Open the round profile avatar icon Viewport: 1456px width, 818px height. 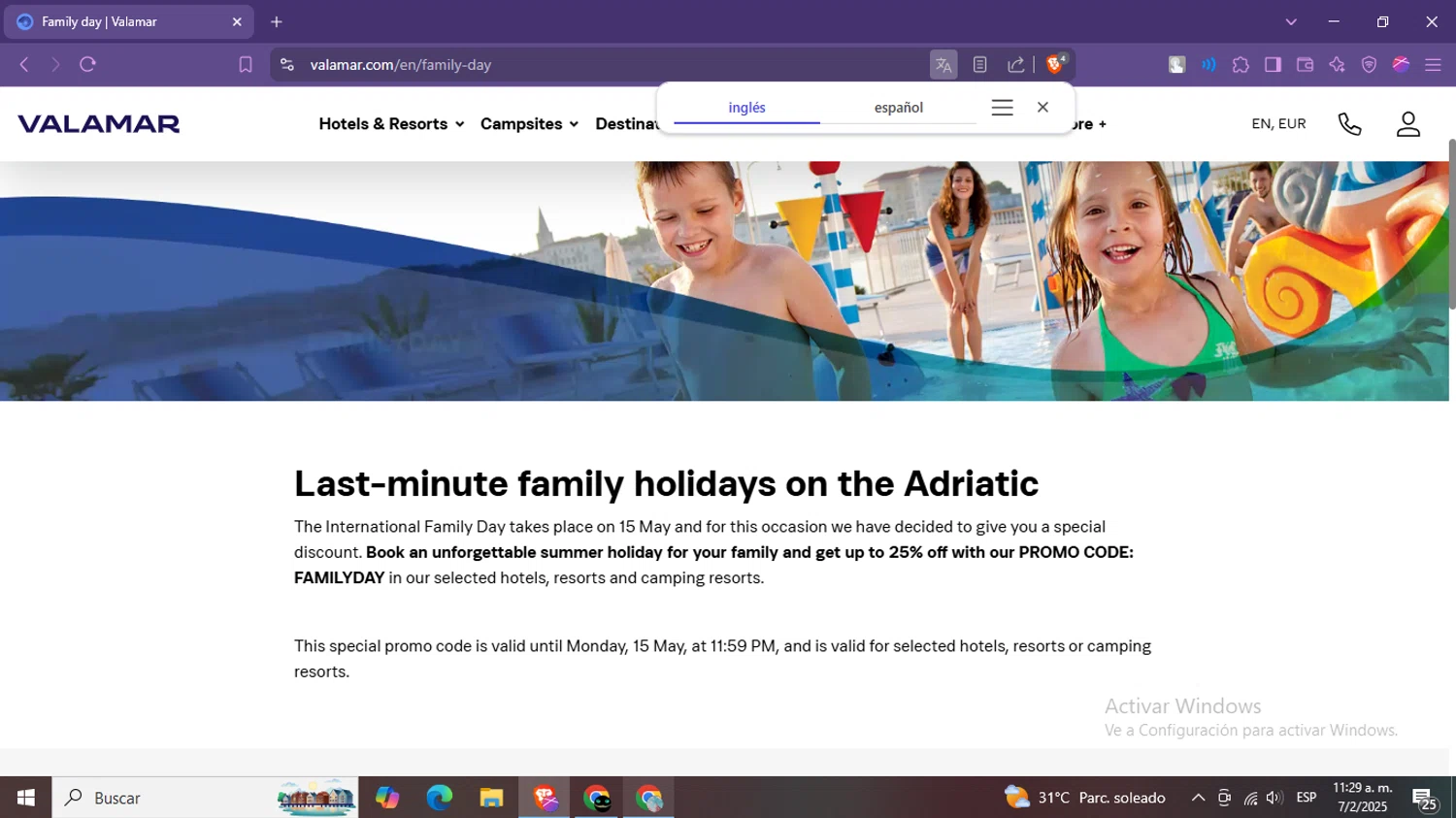click(x=1401, y=65)
